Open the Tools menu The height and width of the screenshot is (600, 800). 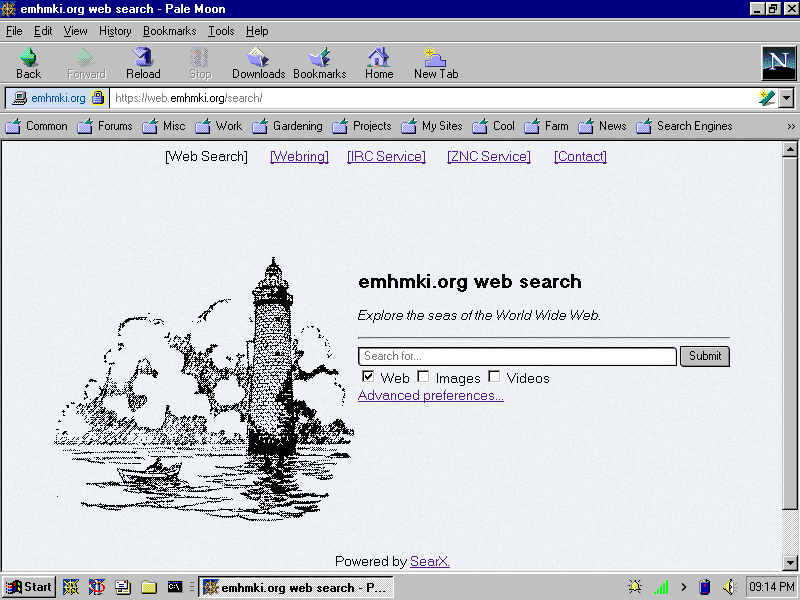pos(221,31)
